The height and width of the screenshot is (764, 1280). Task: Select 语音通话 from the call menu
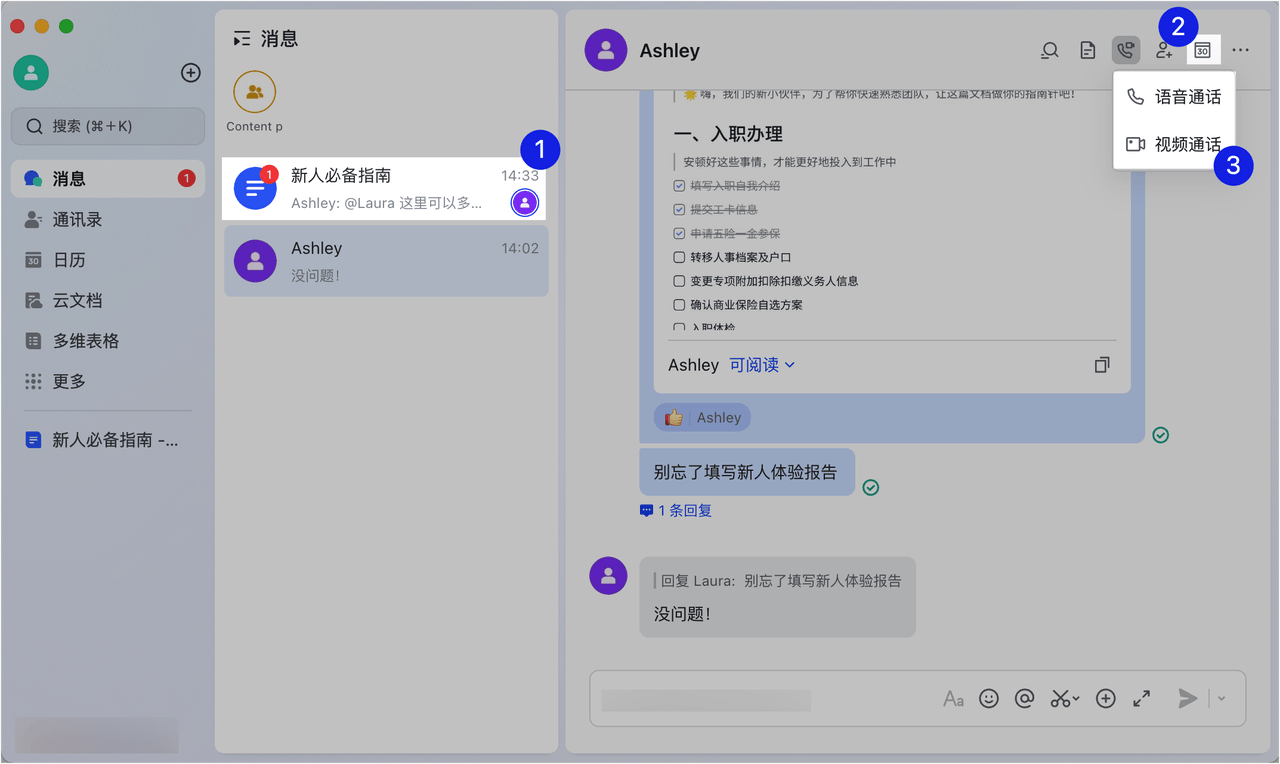[1174, 97]
